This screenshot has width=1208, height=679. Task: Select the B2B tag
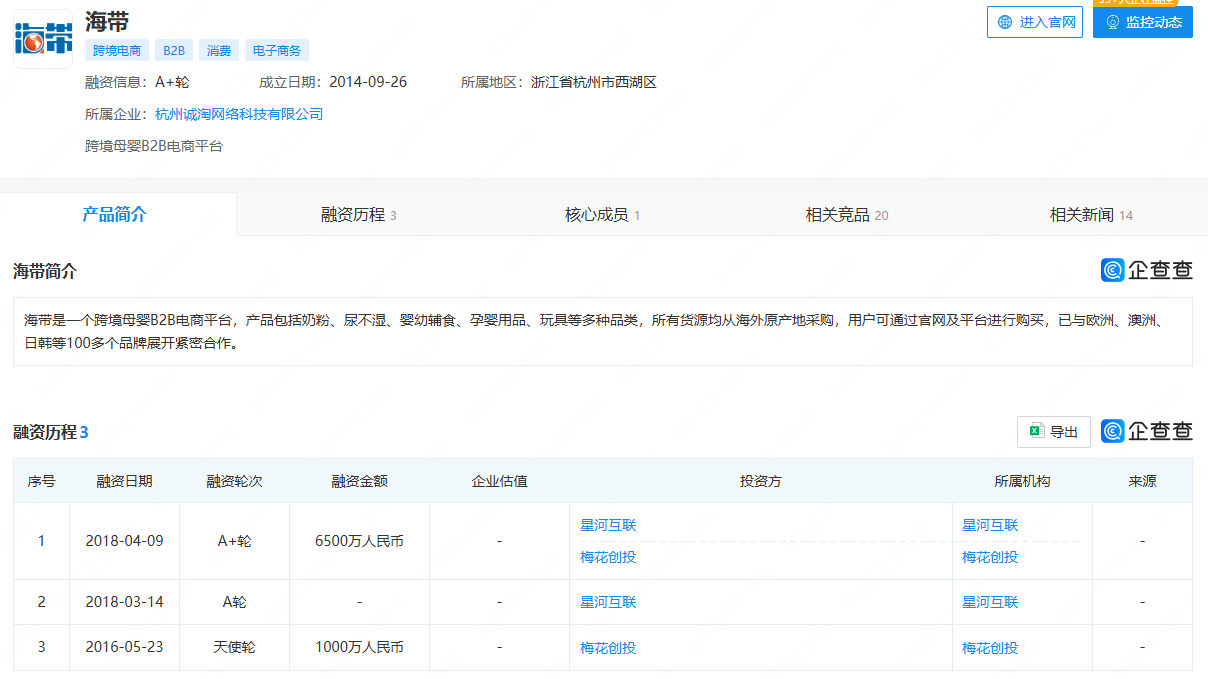(174, 50)
